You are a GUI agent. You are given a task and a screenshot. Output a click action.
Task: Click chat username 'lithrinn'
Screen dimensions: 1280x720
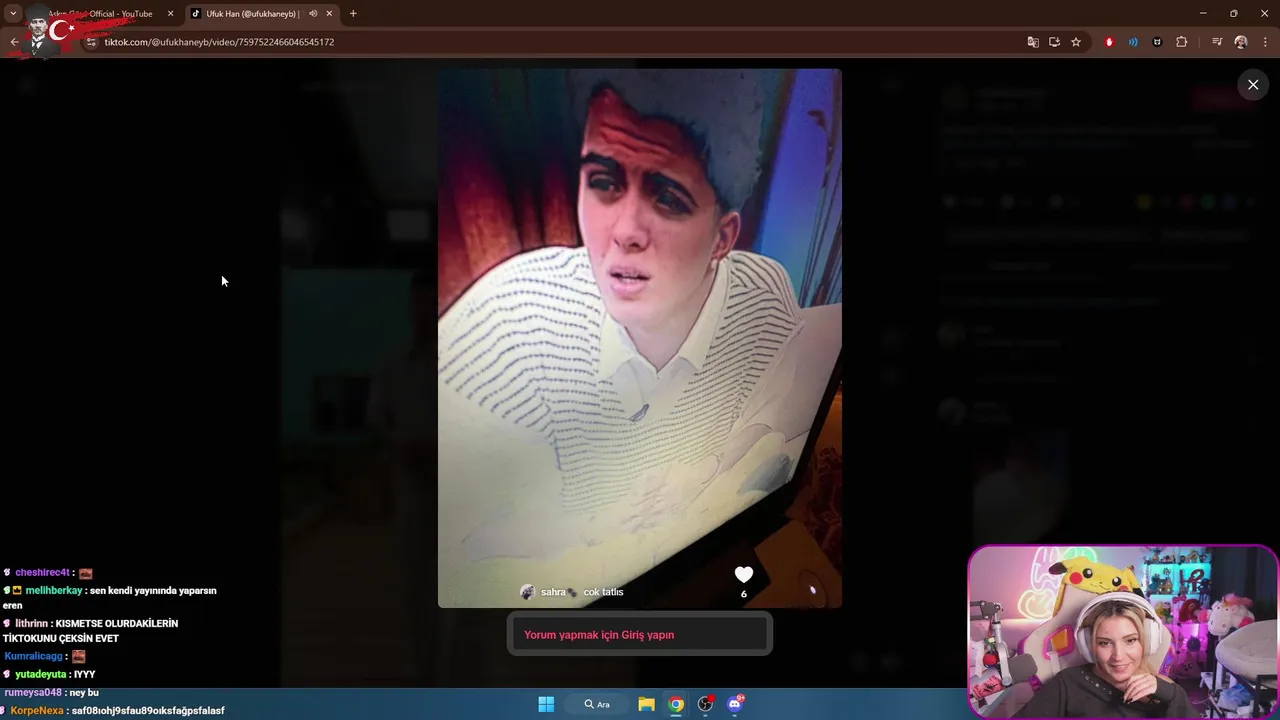click(x=31, y=623)
